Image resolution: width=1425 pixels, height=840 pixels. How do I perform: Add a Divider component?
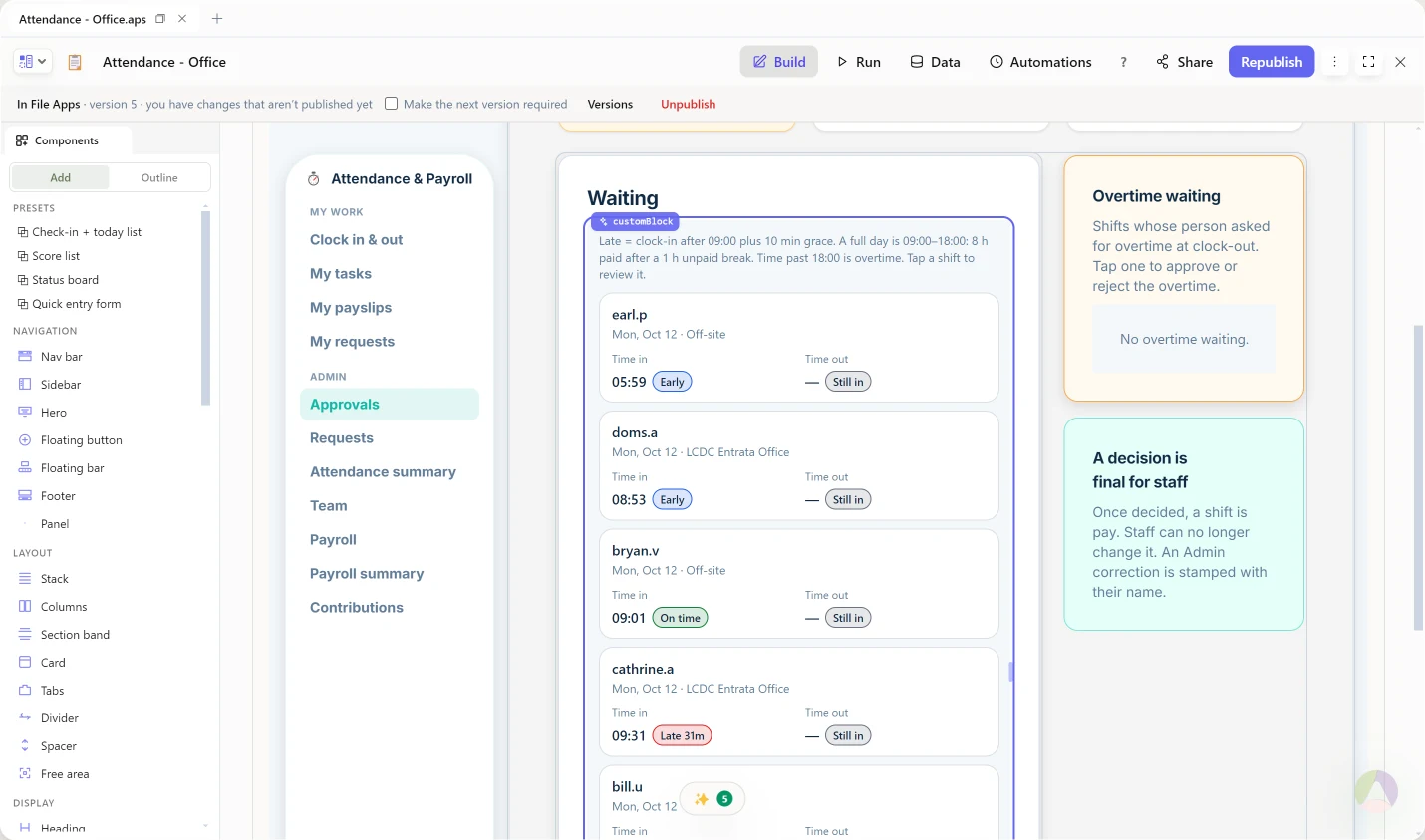[49, 718]
